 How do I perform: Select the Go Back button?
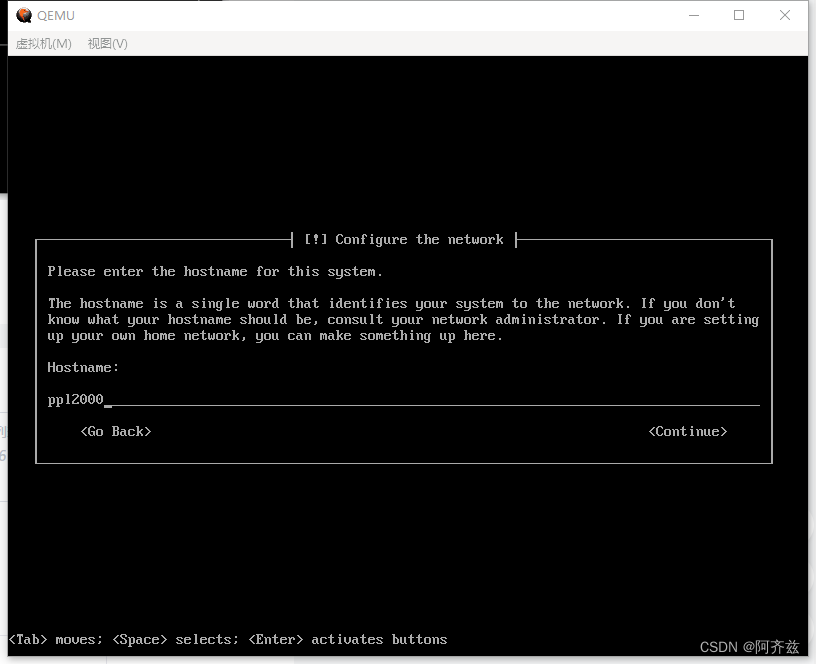(115, 431)
